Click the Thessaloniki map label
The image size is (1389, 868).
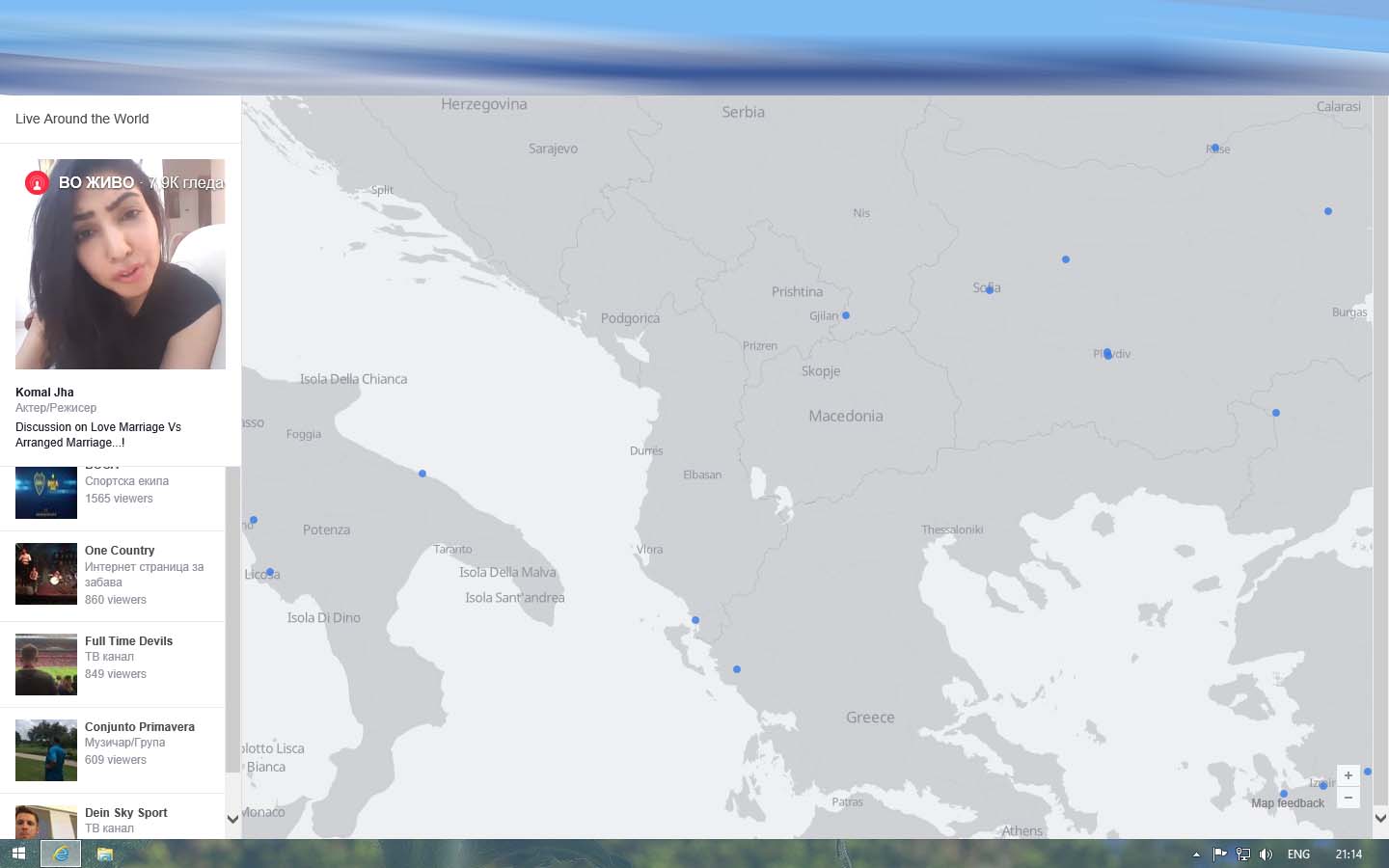[x=952, y=529]
